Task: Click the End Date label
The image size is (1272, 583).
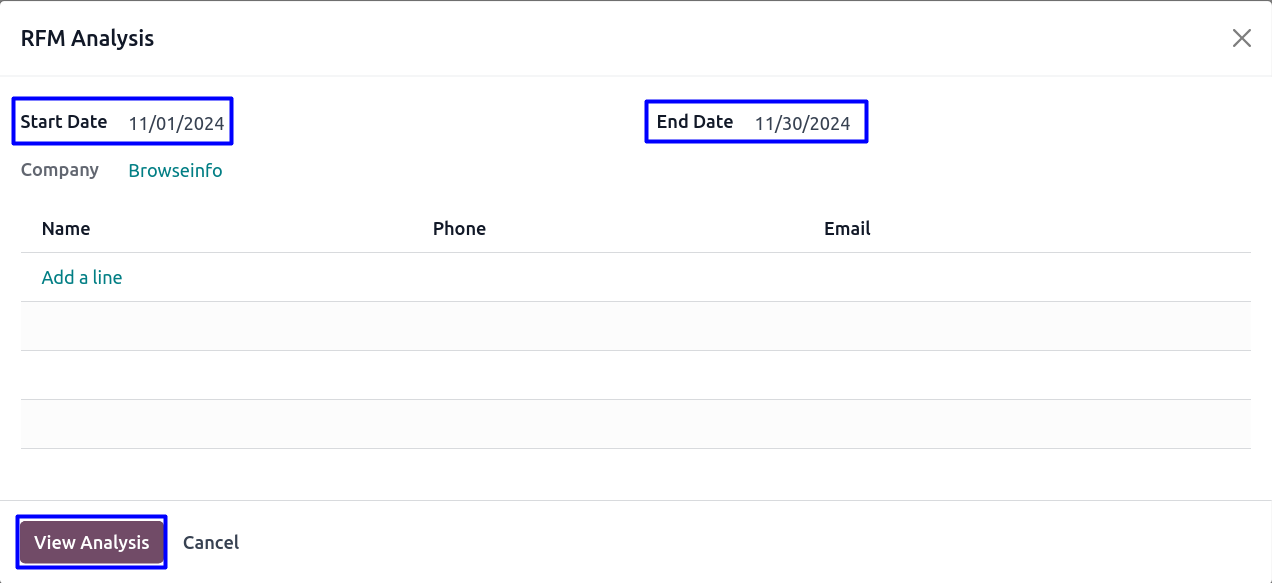Action: coord(695,122)
